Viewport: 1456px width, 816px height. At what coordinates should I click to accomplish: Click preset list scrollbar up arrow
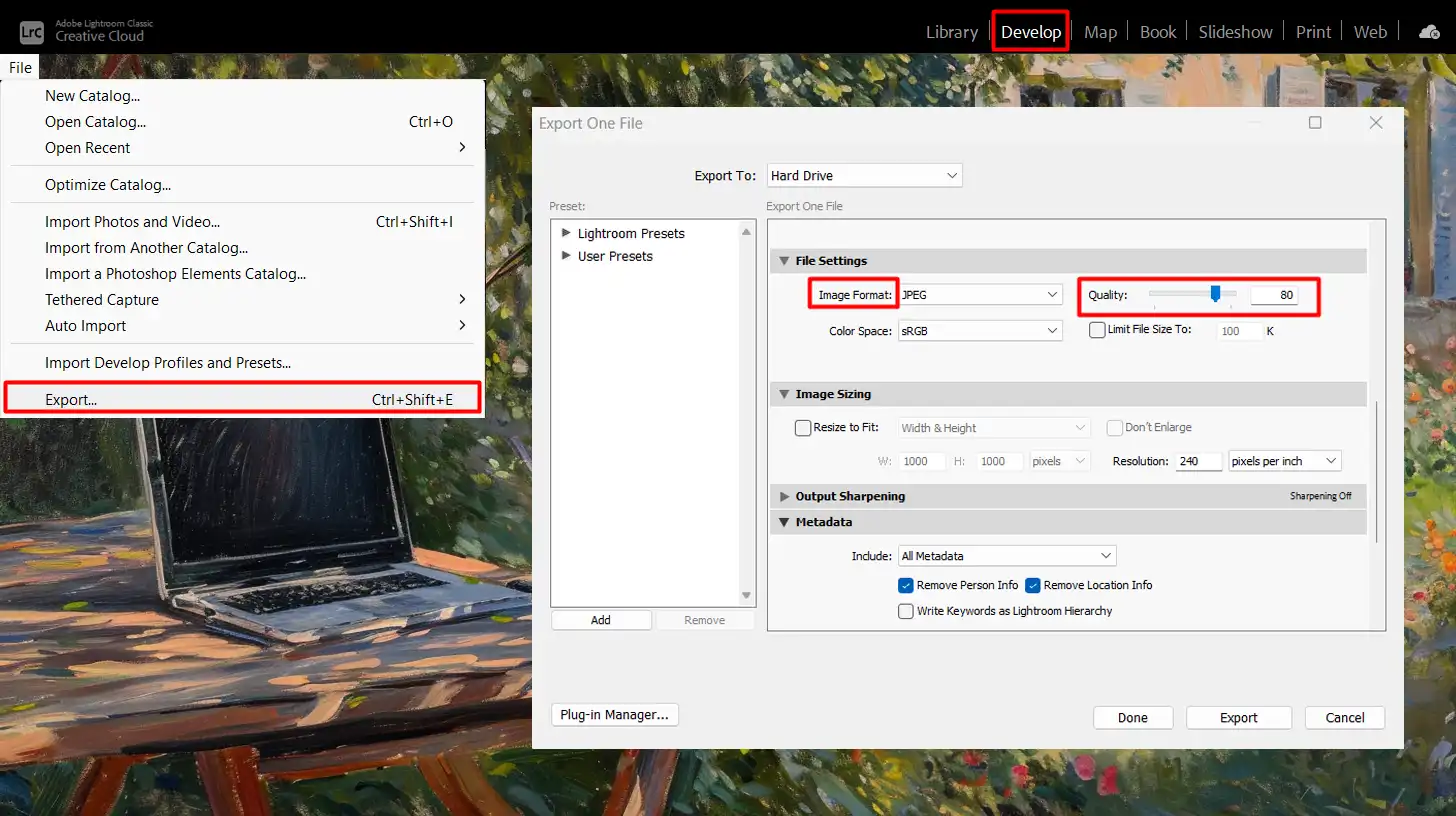tap(747, 232)
